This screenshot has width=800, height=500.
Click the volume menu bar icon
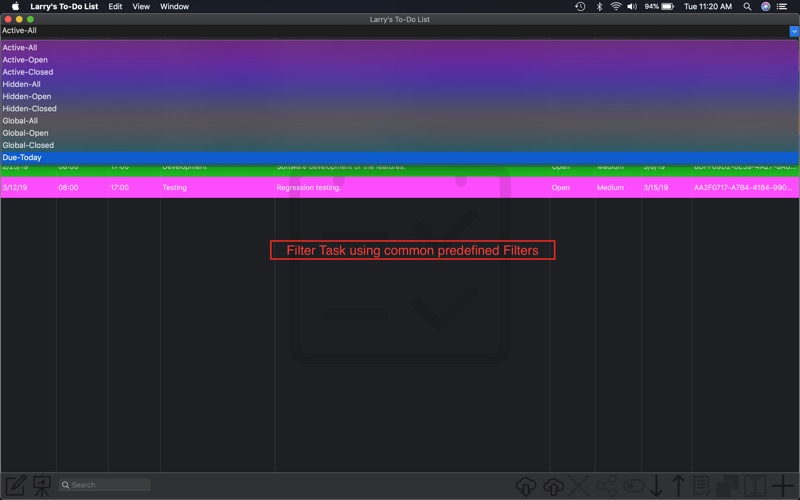[x=632, y=7]
